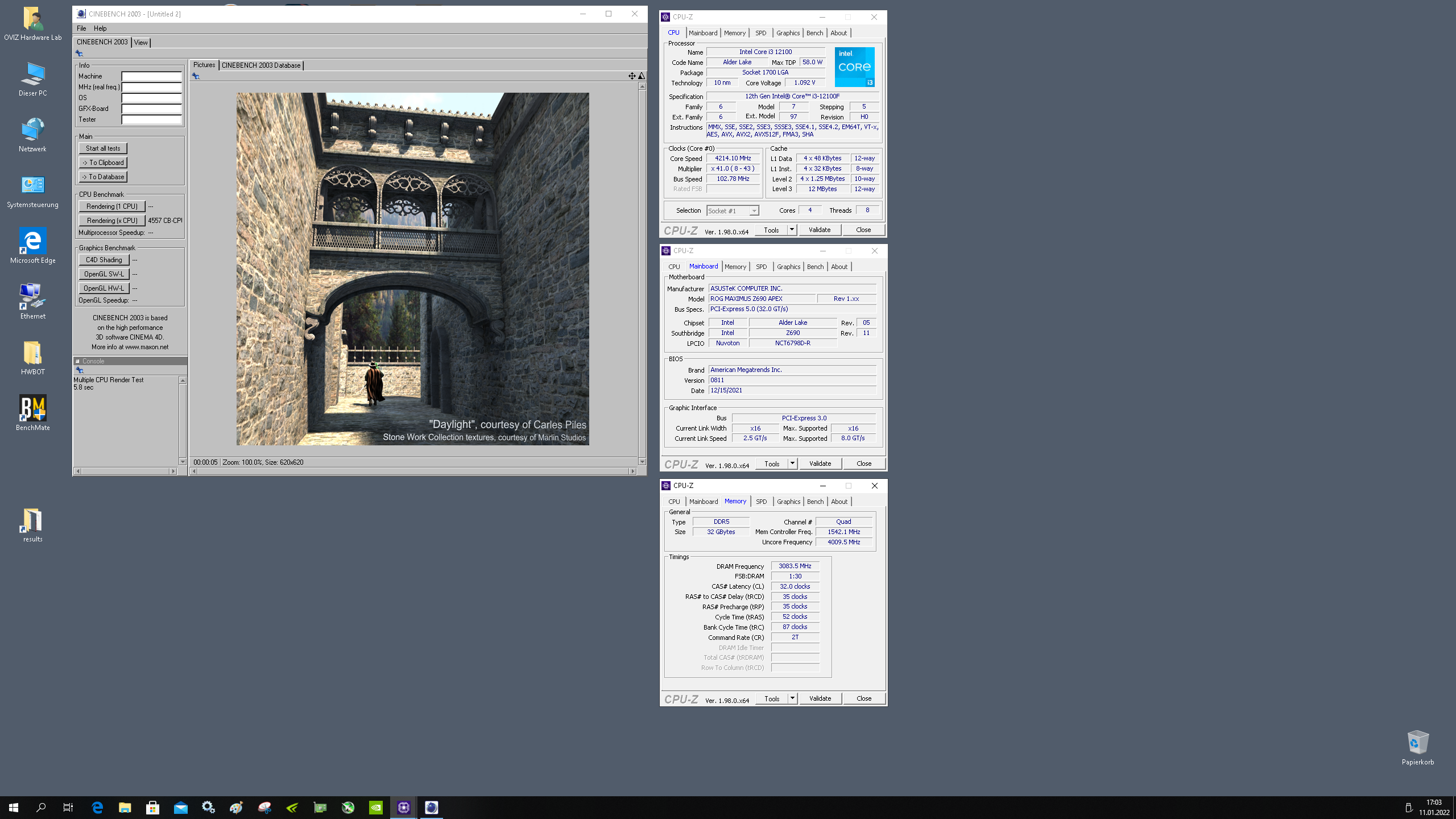
Task: Open the Papierkorb recycle bin
Action: pyautogui.click(x=1417, y=748)
